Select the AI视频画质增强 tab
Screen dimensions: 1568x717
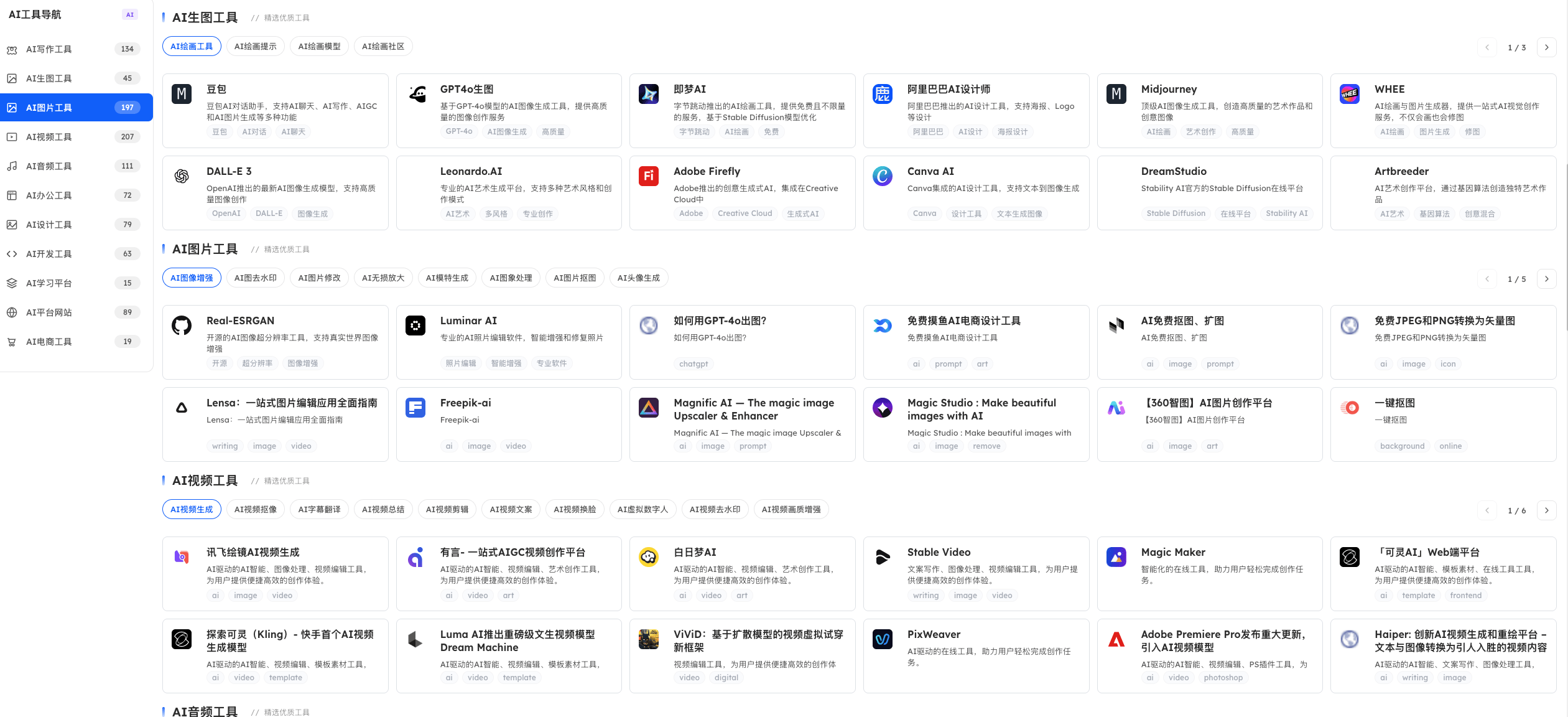(x=791, y=510)
